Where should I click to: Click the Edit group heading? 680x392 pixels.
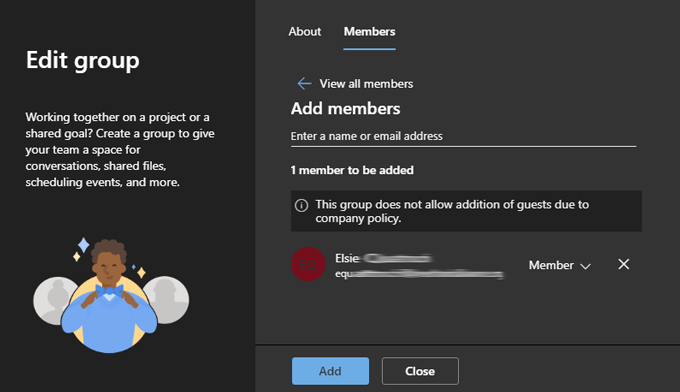click(83, 60)
